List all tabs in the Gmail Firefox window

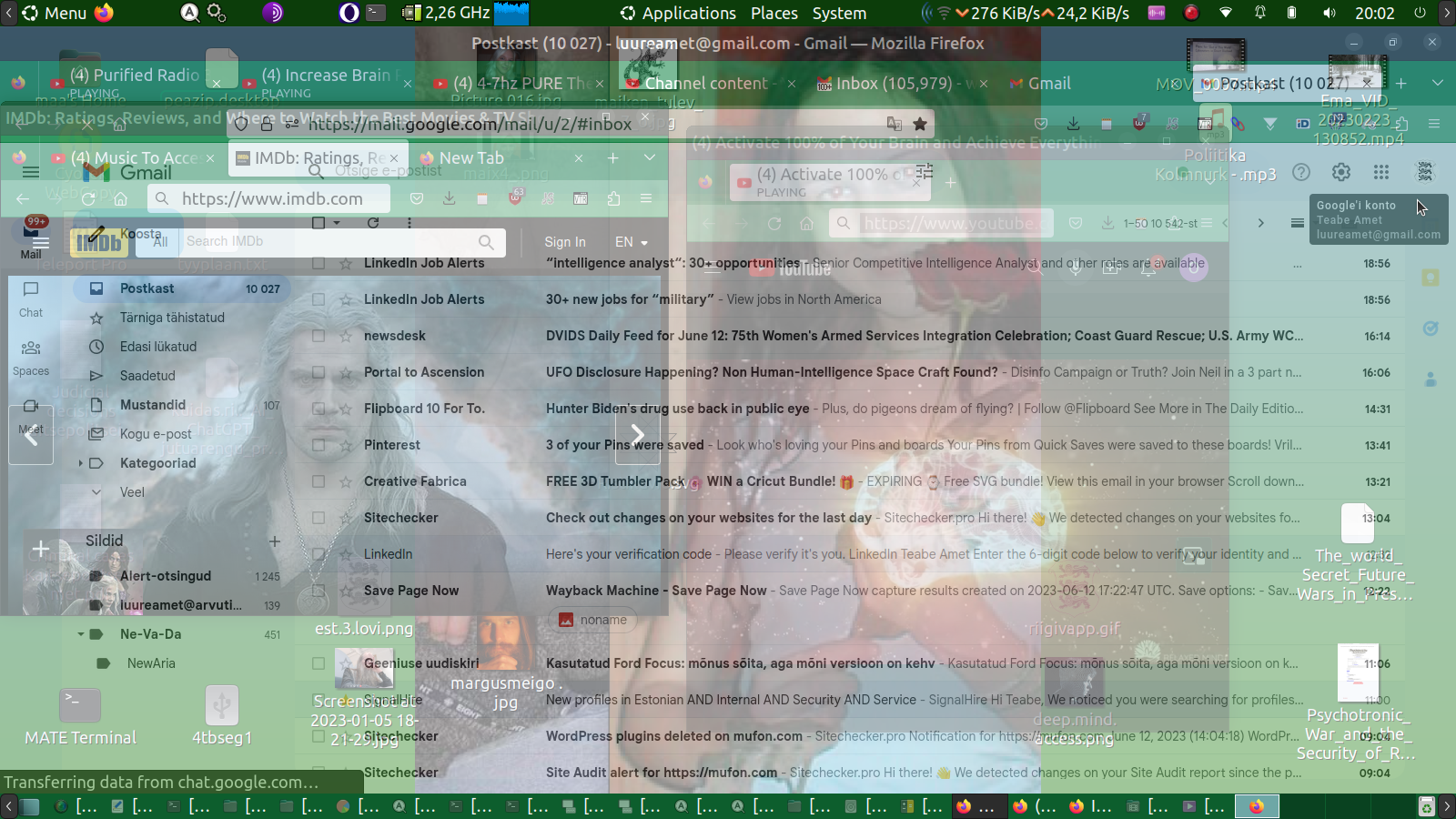[x=1438, y=83]
